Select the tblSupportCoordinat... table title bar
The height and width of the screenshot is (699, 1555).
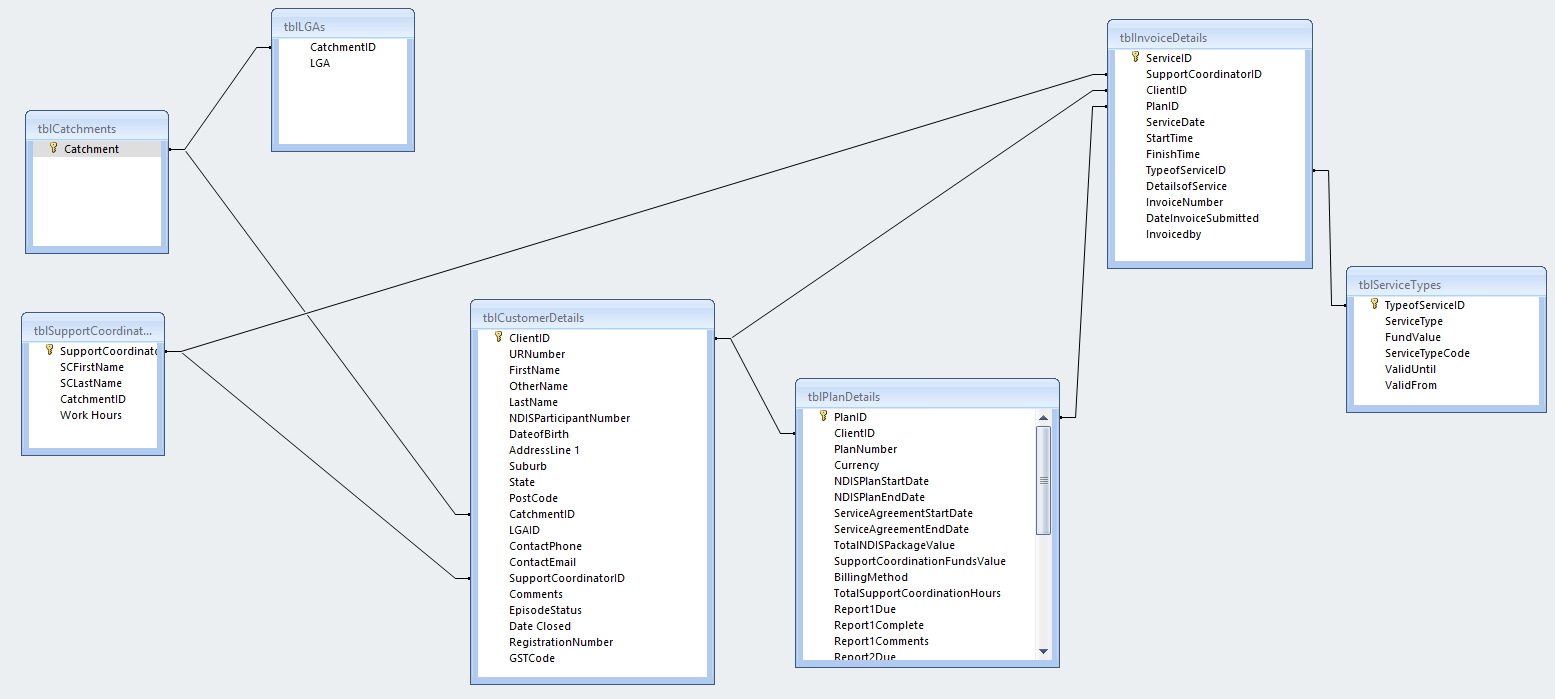click(x=93, y=330)
